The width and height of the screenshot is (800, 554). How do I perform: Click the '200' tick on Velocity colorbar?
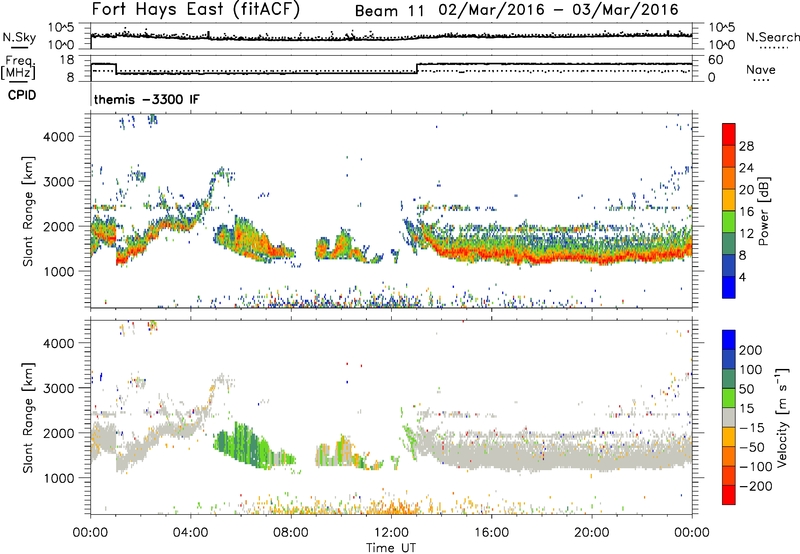click(751, 350)
